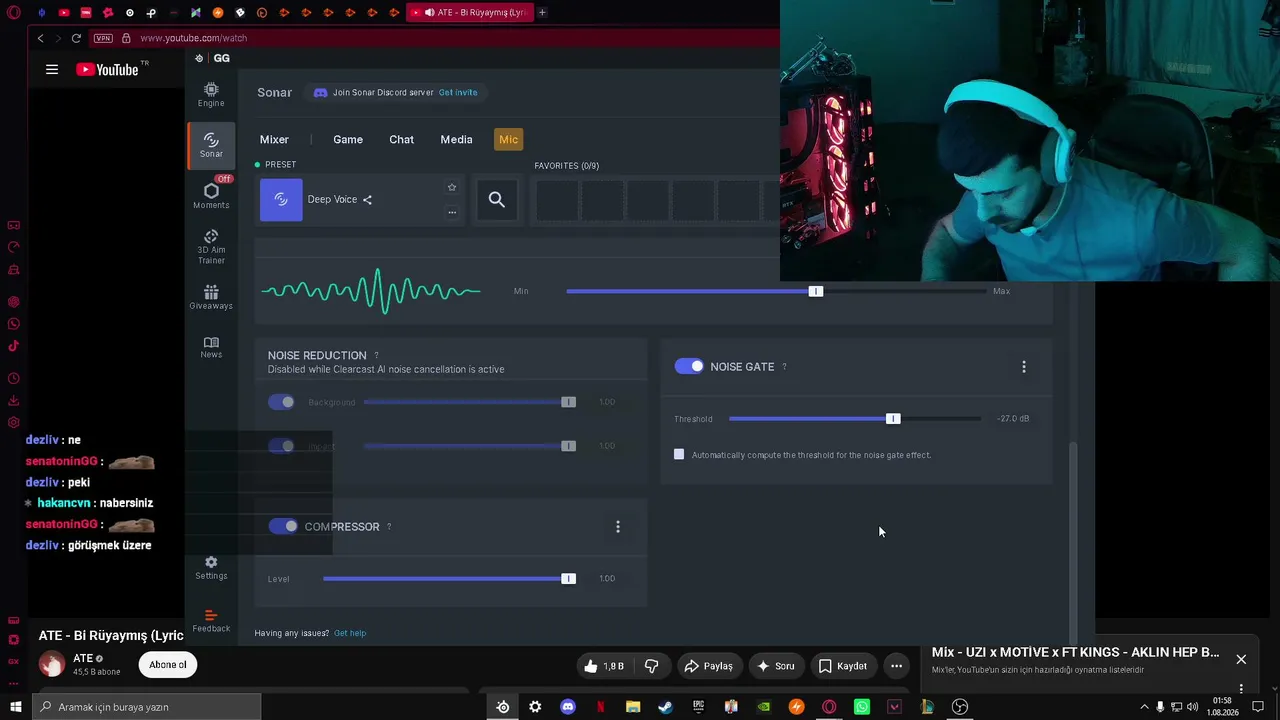
Task: Open GG Settings from the sidebar
Action: tap(211, 568)
